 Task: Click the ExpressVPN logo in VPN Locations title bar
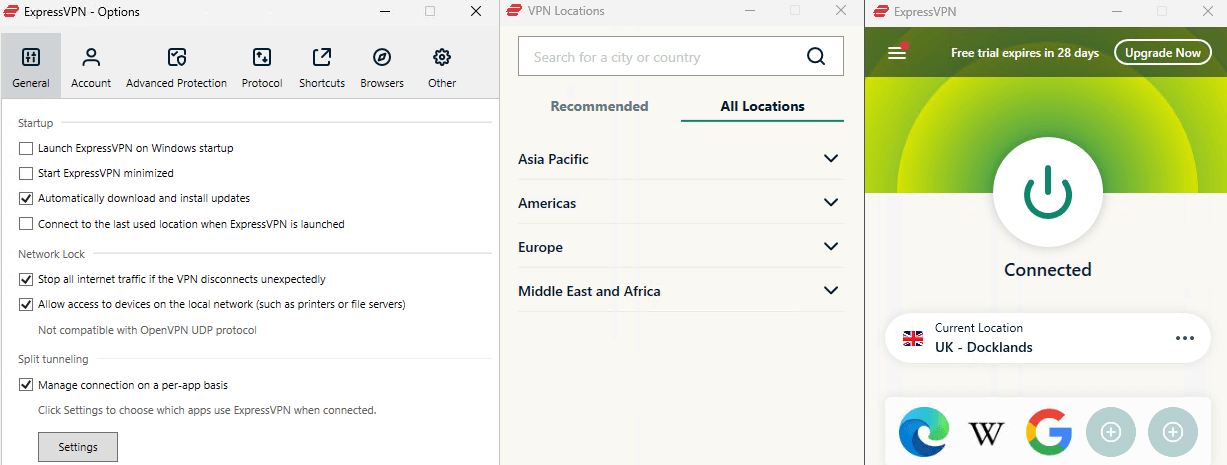514,11
